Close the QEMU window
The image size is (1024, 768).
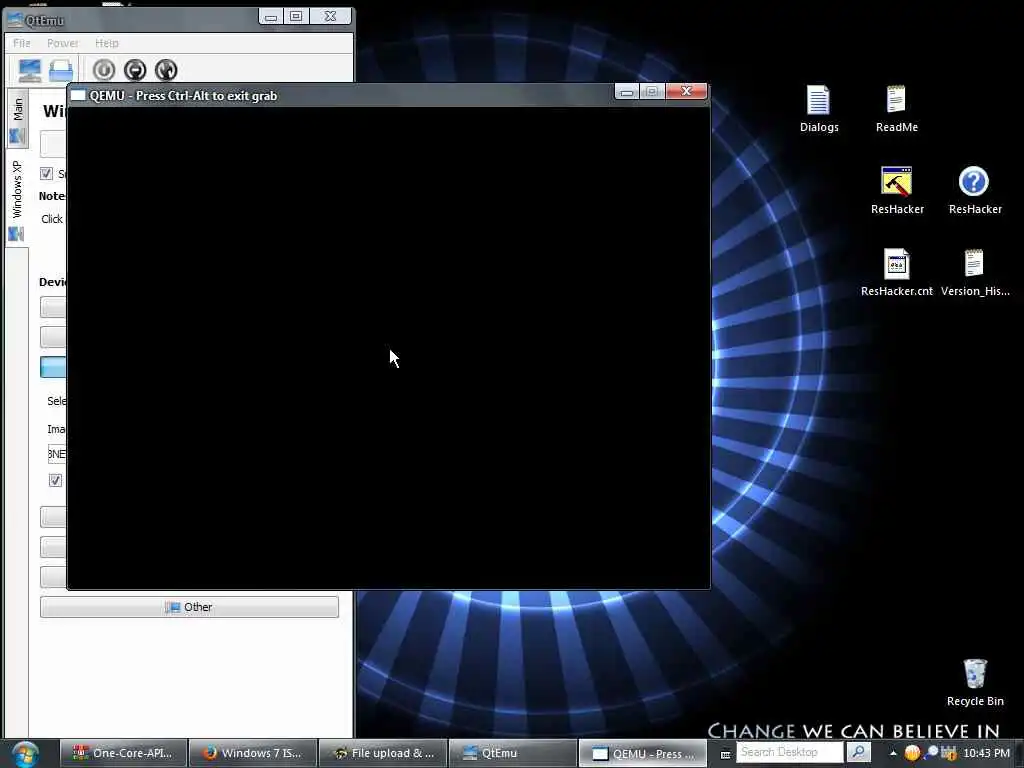[x=686, y=91]
